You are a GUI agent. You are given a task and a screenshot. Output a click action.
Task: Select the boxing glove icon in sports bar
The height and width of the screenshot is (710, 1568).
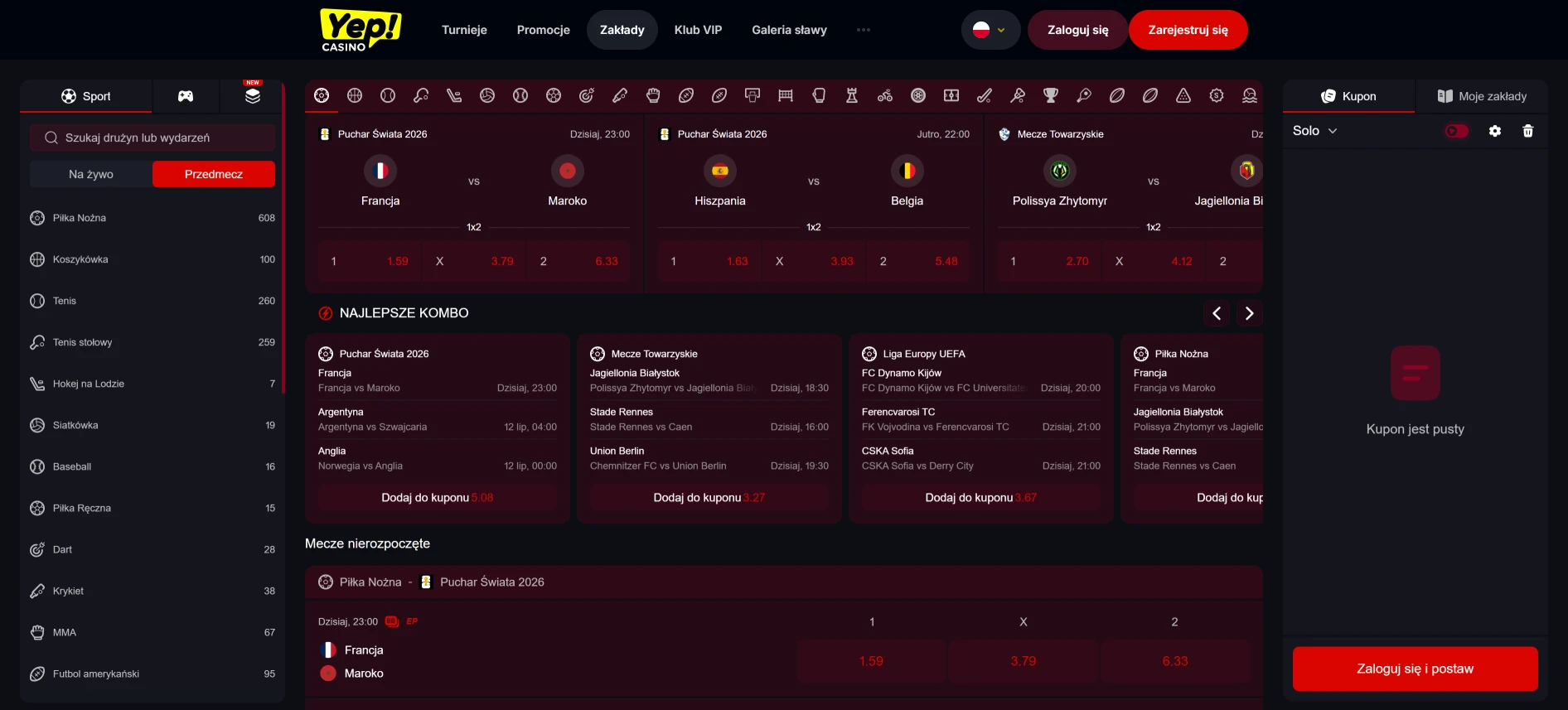[819, 95]
